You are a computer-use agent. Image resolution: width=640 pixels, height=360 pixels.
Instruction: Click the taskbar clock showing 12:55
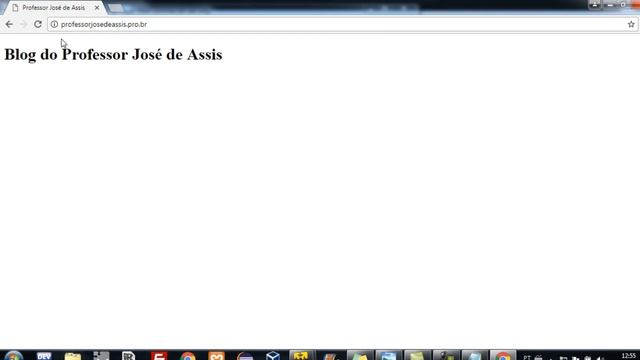(x=629, y=356)
